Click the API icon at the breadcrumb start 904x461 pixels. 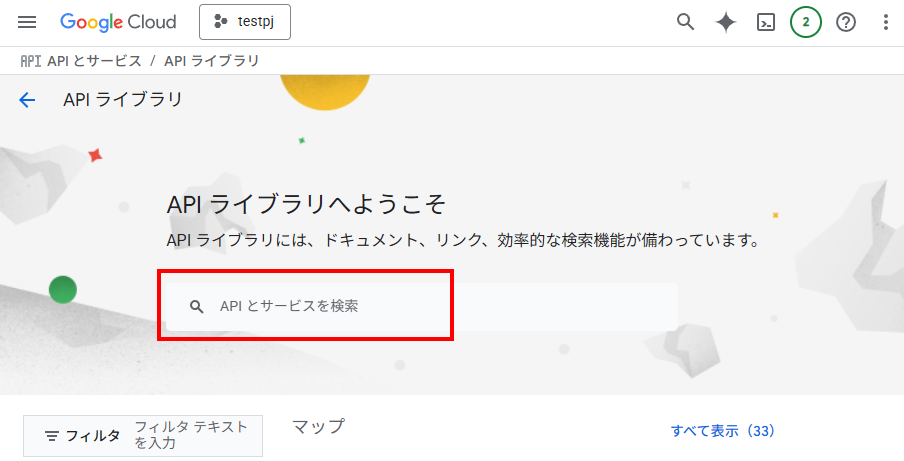pos(31,61)
